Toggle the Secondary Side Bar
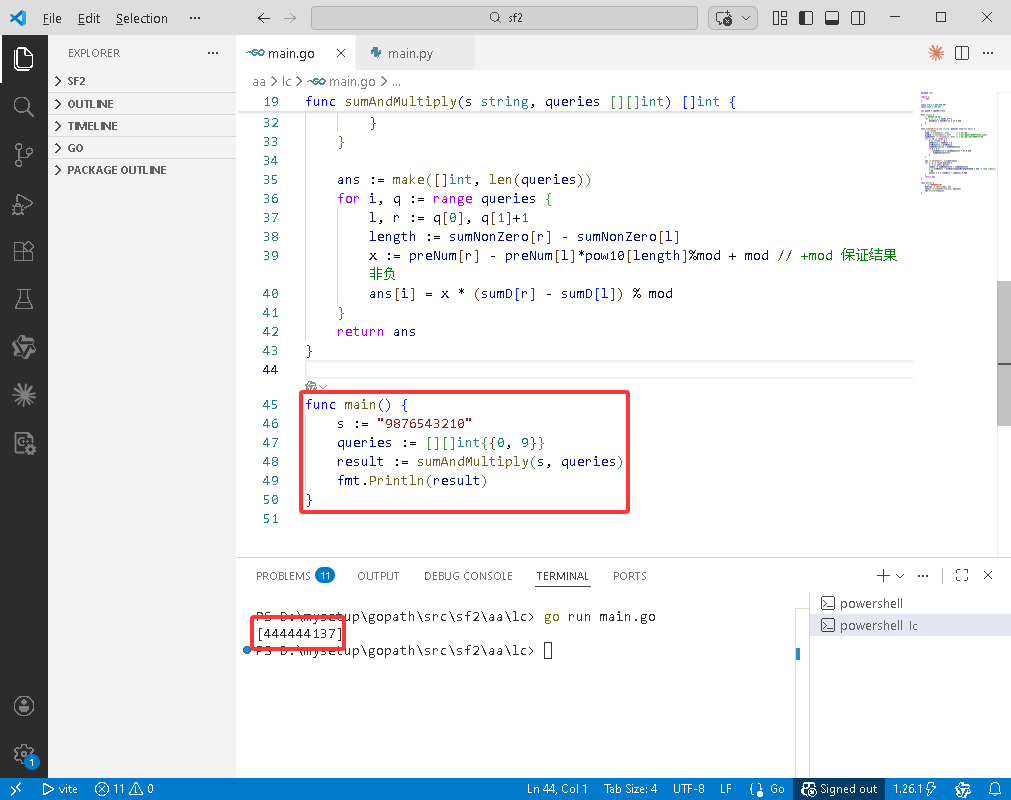The image size is (1011, 800). click(858, 18)
